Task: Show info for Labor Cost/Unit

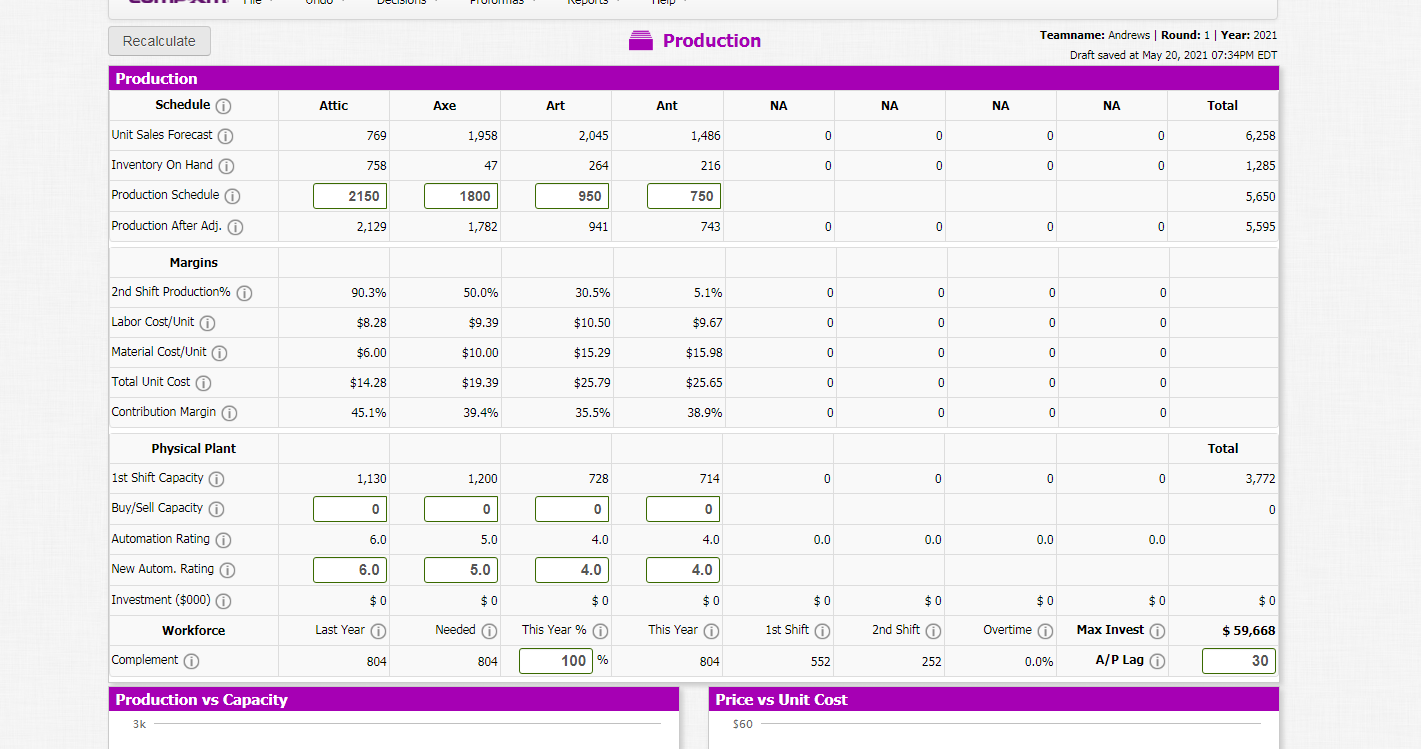Action: (x=208, y=323)
